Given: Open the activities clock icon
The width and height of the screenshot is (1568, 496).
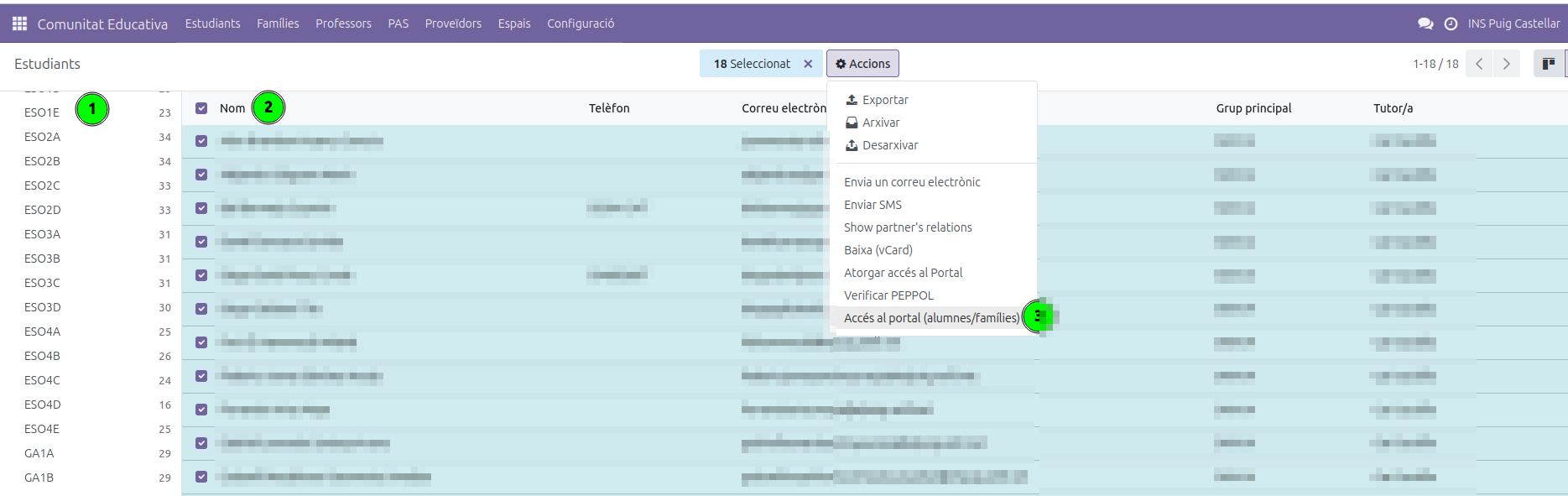Looking at the screenshot, I should (1451, 23).
